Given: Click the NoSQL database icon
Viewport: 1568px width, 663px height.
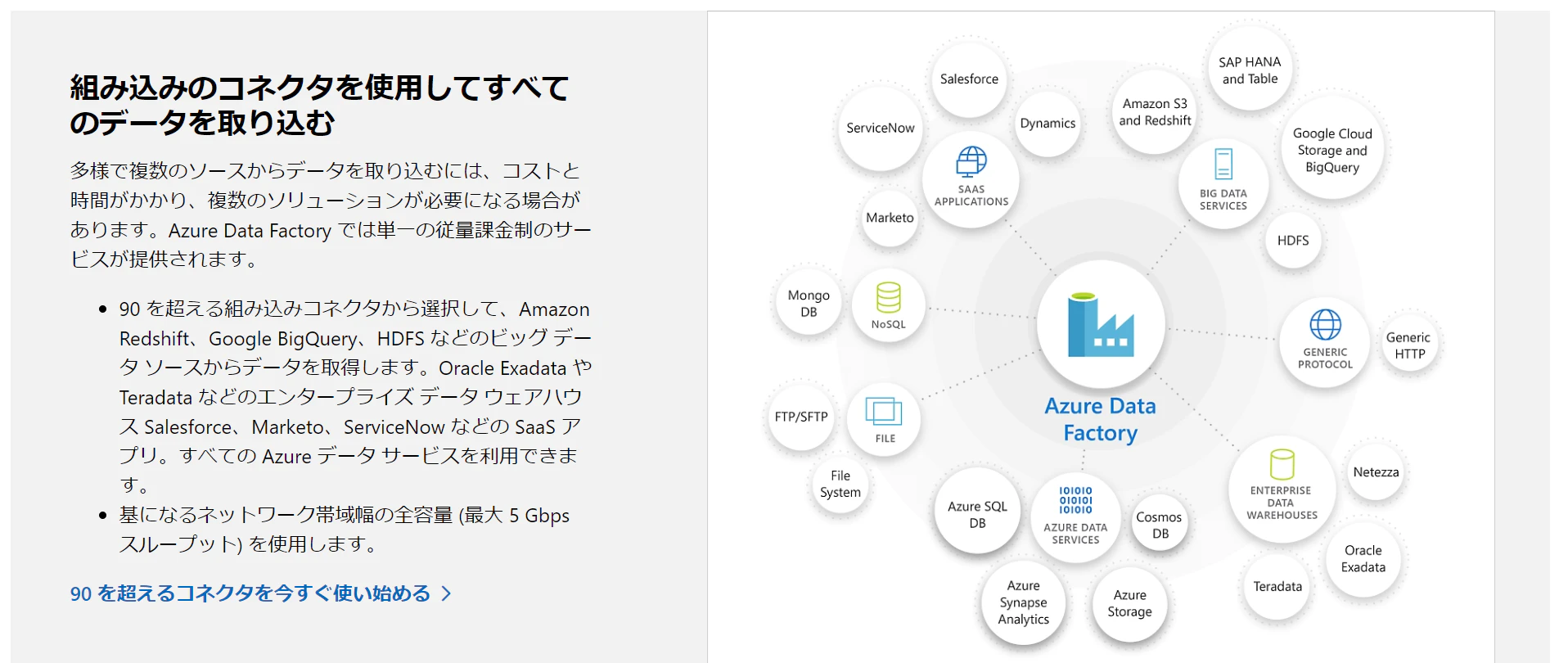Looking at the screenshot, I should coord(889,298).
